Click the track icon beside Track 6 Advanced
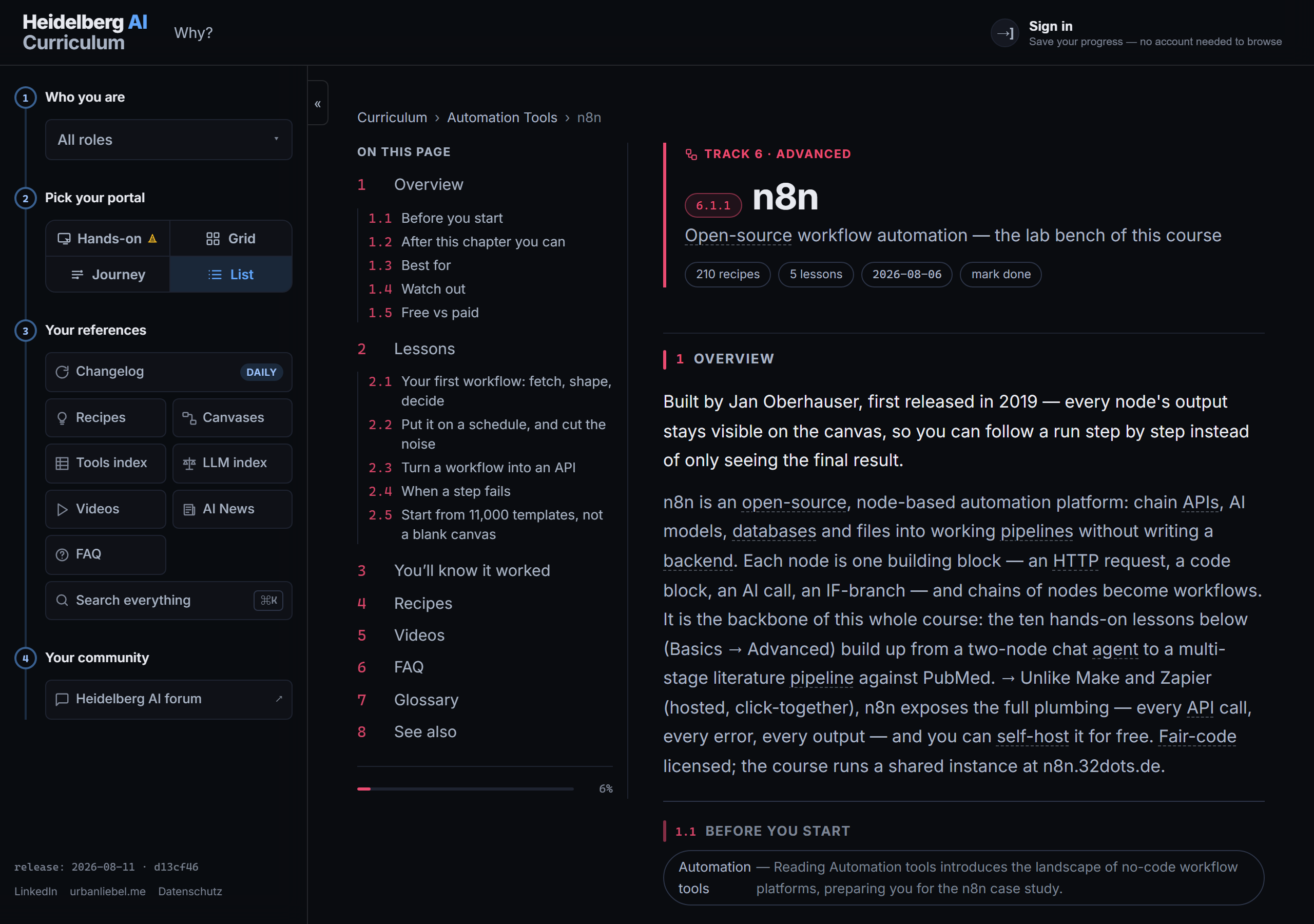Image resolution: width=1314 pixels, height=924 pixels. [691, 154]
